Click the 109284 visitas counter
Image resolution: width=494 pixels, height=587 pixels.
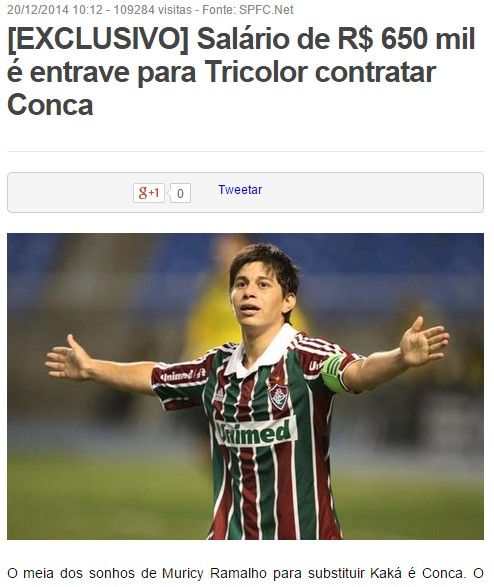coord(153,9)
